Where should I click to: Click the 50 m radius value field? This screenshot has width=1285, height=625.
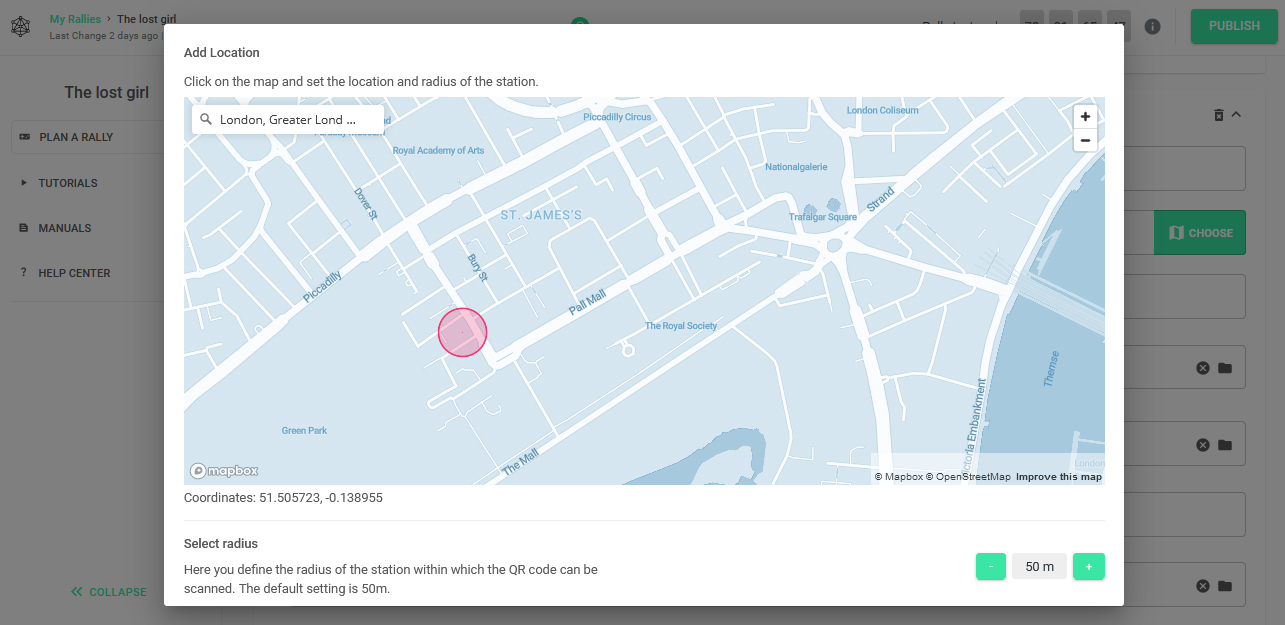pyautogui.click(x=1040, y=567)
